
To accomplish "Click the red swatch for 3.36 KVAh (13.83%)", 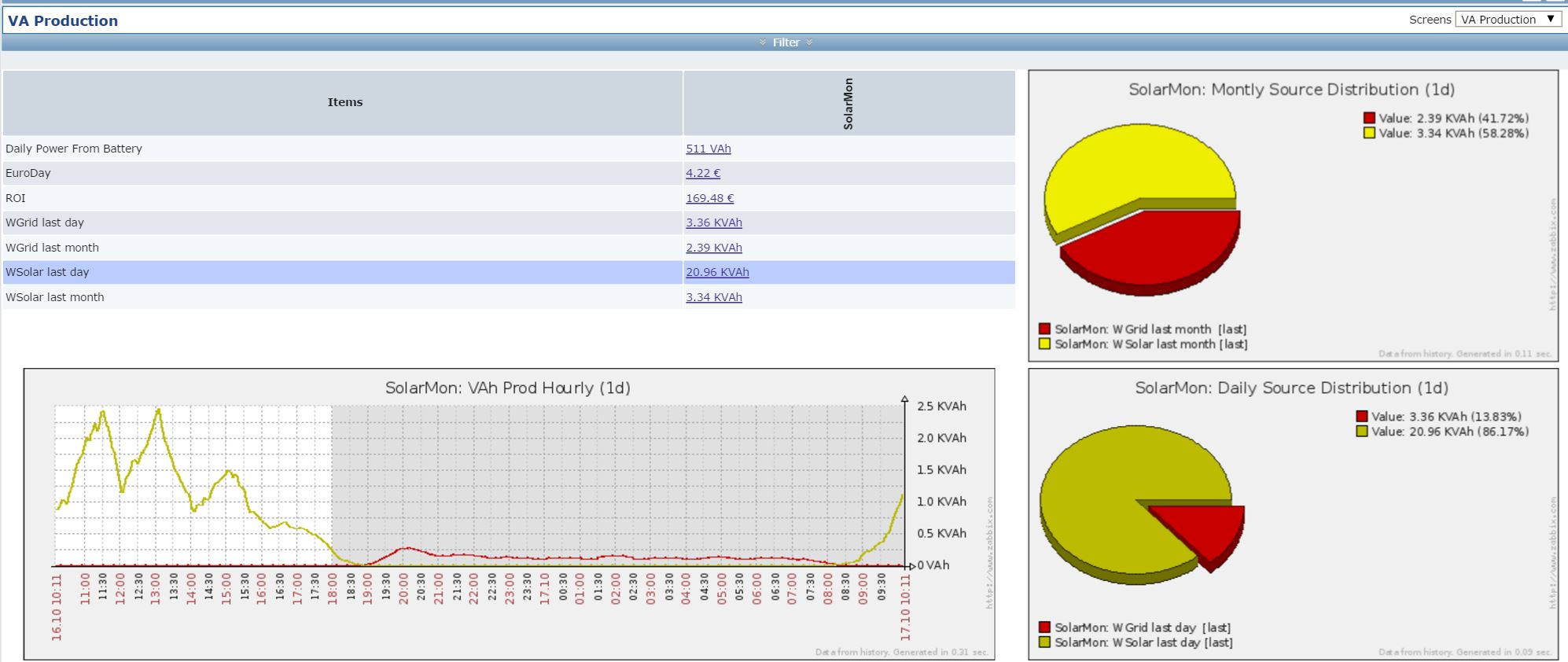I will click(x=1362, y=417).
